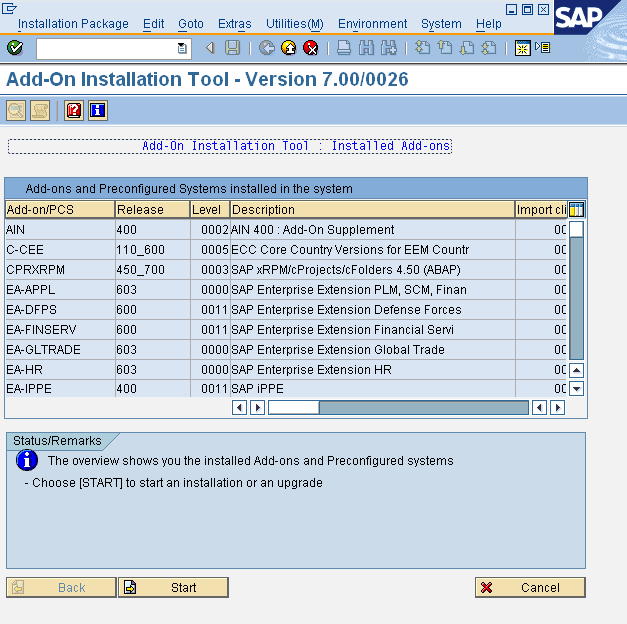Click the Save disk icon in toolbar
Image resolution: width=627 pixels, height=624 pixels.
click(x=232, y=48)
